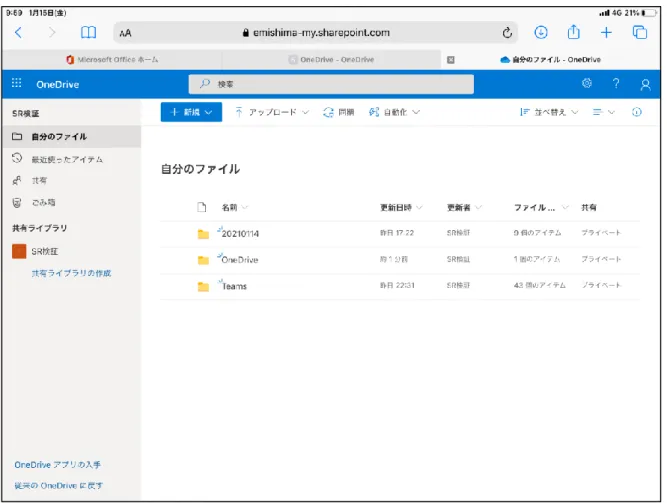667x503 pixels.
Task: Focus the 検索 search box
Action: (x=331, y=84)
